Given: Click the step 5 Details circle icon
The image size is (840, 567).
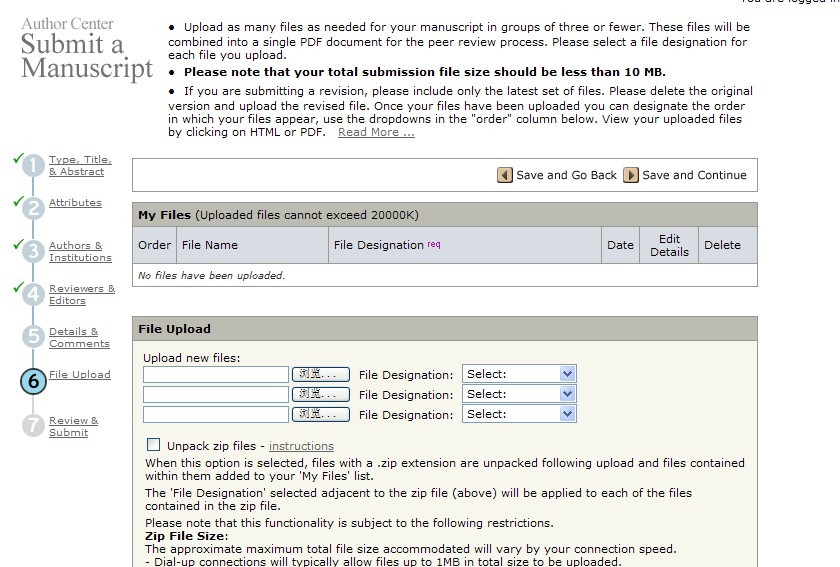Looking at the screenshot, I should tap(33, 338).
